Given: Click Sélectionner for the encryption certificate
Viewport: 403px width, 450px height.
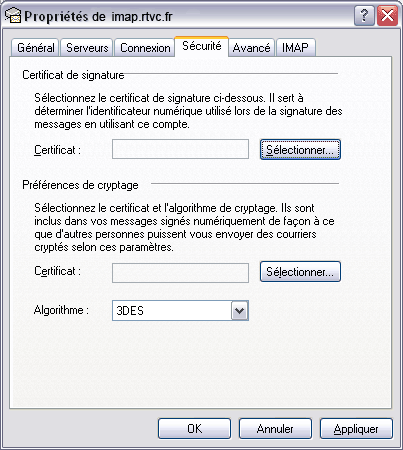Looking at the screenshot, I should (x=300, y=272).
